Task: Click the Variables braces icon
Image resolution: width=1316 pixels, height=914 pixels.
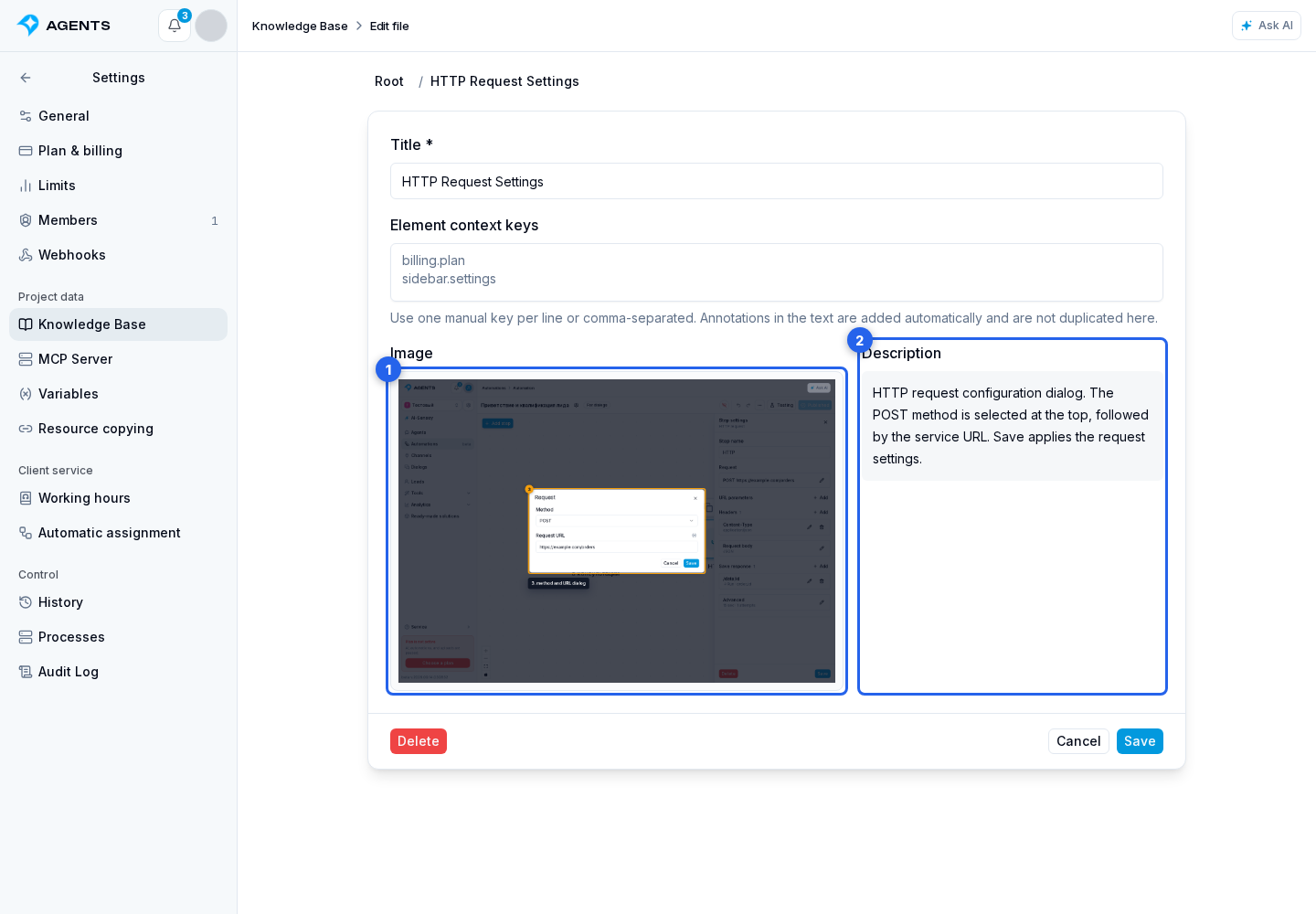Action: tap(26, 394)
